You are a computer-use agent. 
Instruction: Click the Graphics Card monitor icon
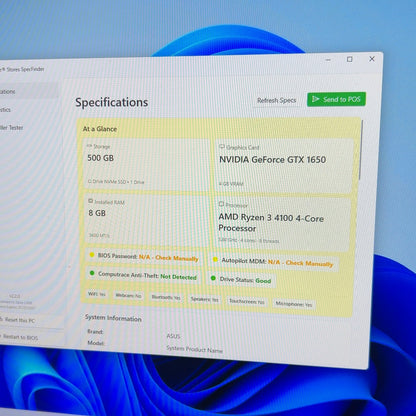pyautogui.click(x=222, y=147)
